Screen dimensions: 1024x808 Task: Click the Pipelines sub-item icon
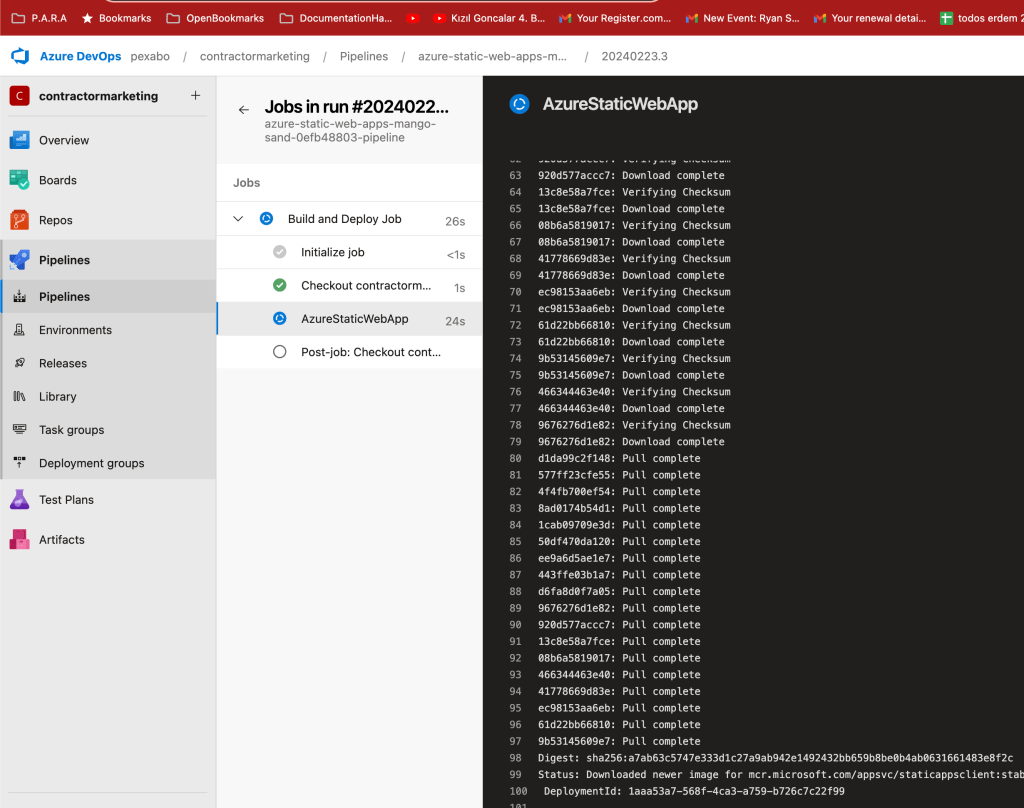[20, 297]
